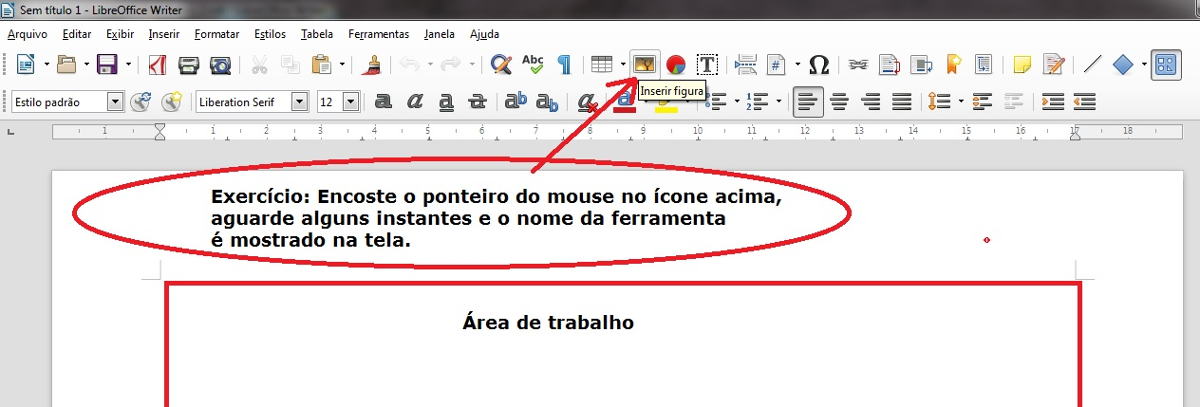This screenshot has height=407, width=1200.
Task: Open the Liberation Serif font name dropdown
Action: [299, 102]
